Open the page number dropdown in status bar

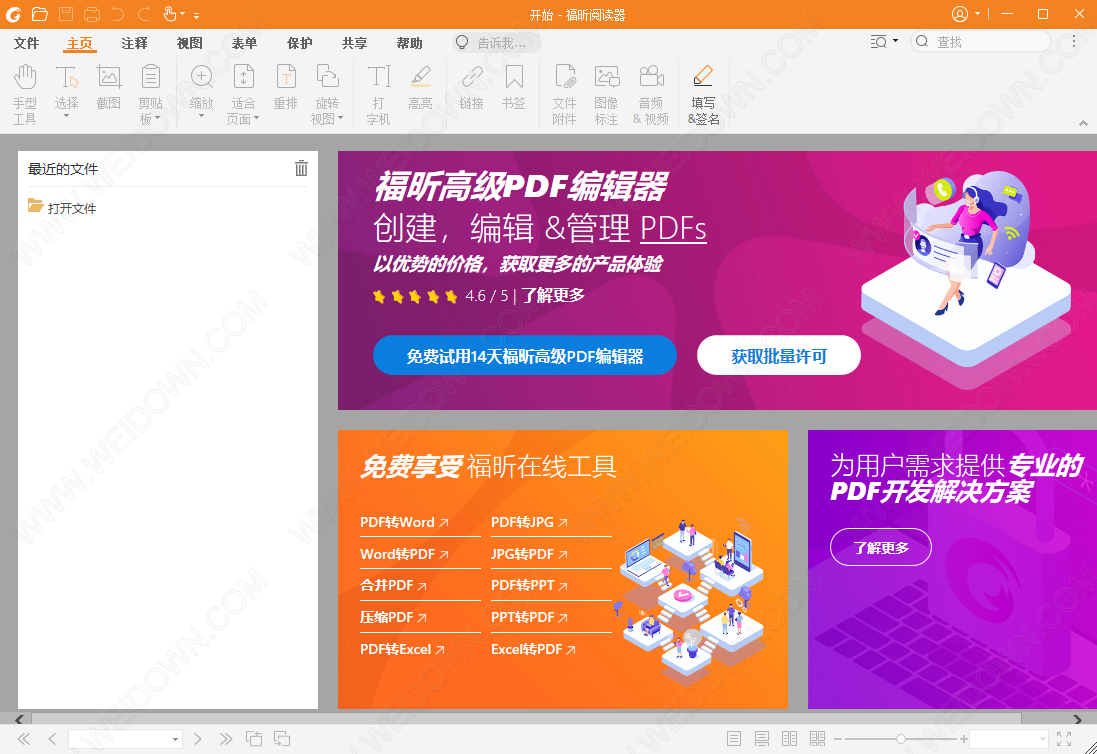click(x=176, y=740)
